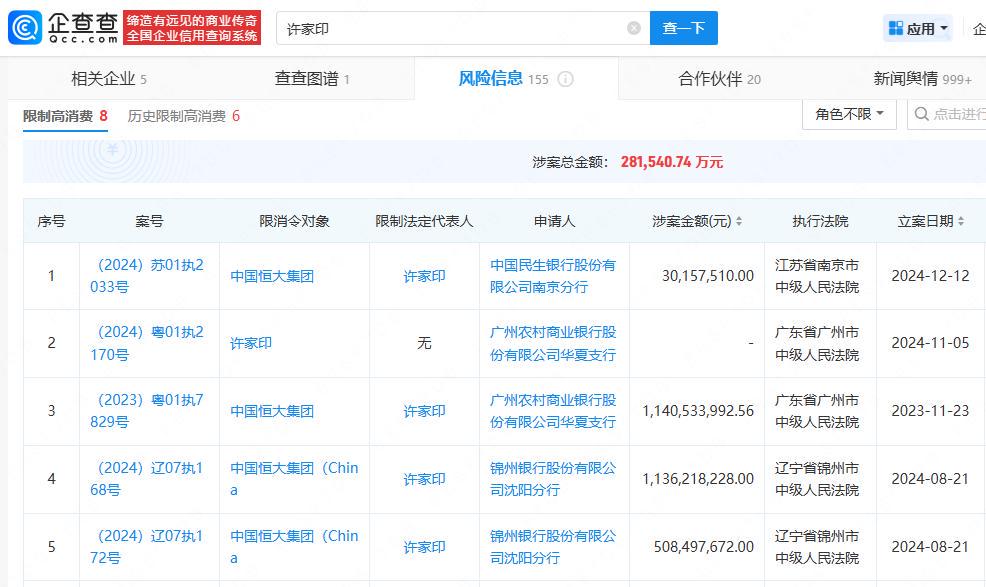Select the 合作伙伴 tab
This screenshot has height=587, width=986.
[718, 79]
